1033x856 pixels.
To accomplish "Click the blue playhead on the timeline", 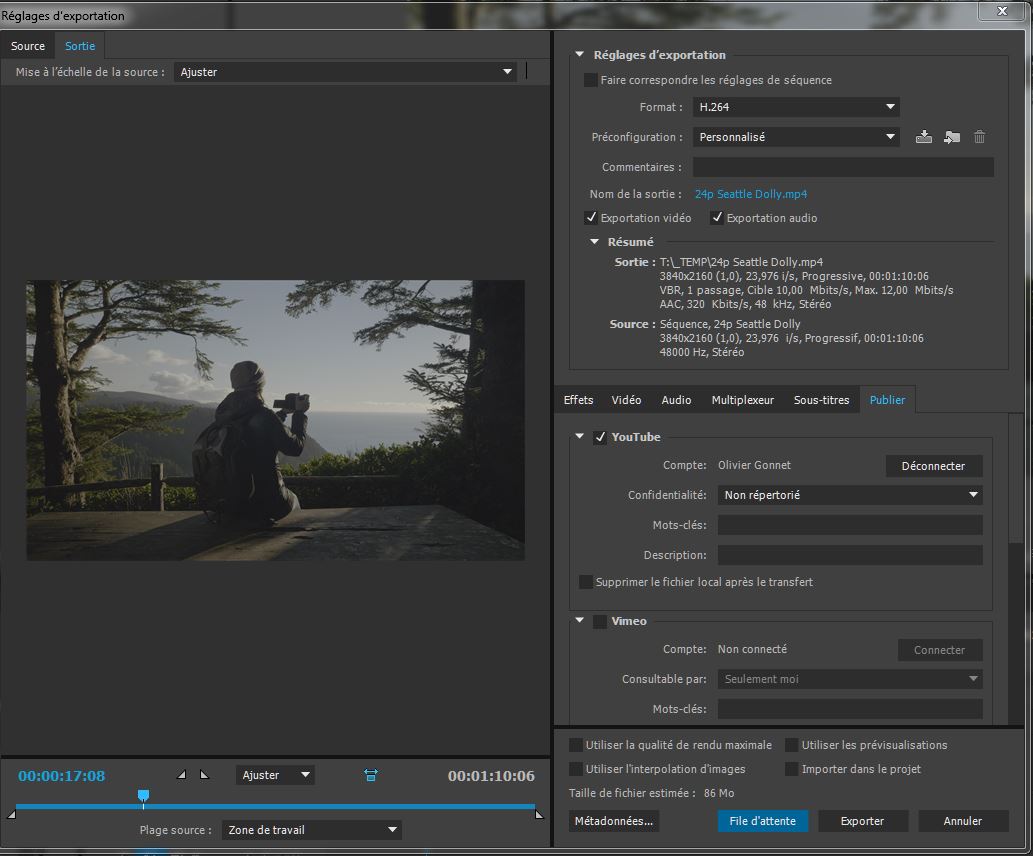I will 143,797.
